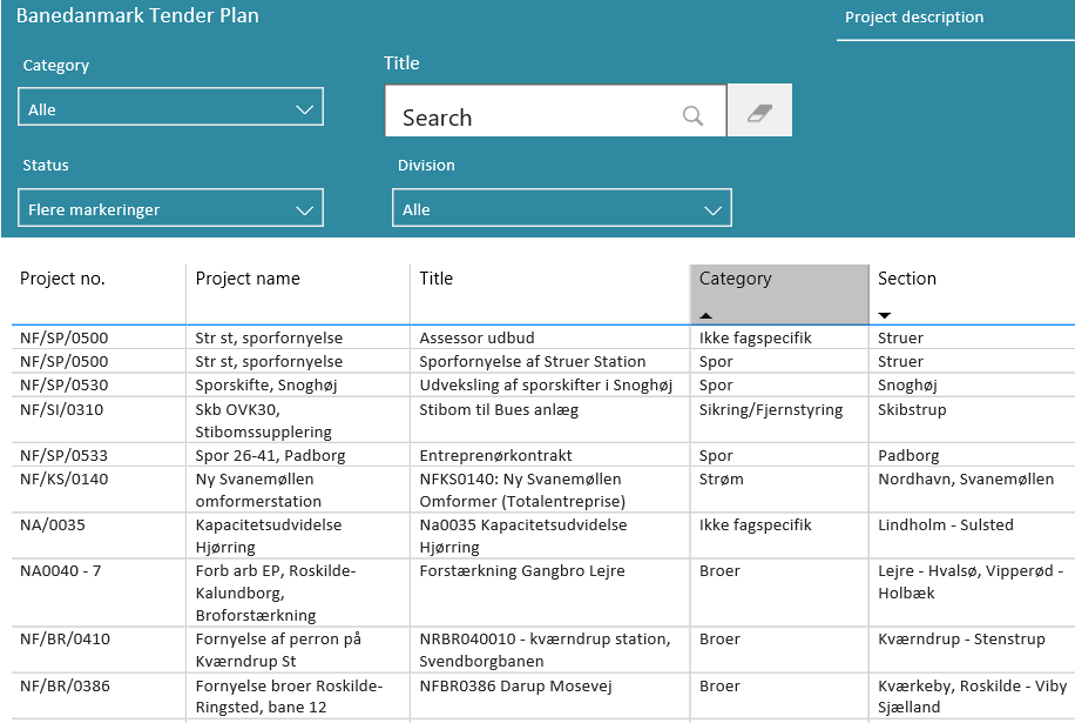Click the Forstærkning Gangbro Lejre entry
The height and width of the screenshot is (723, 1075).
(521, 571)
